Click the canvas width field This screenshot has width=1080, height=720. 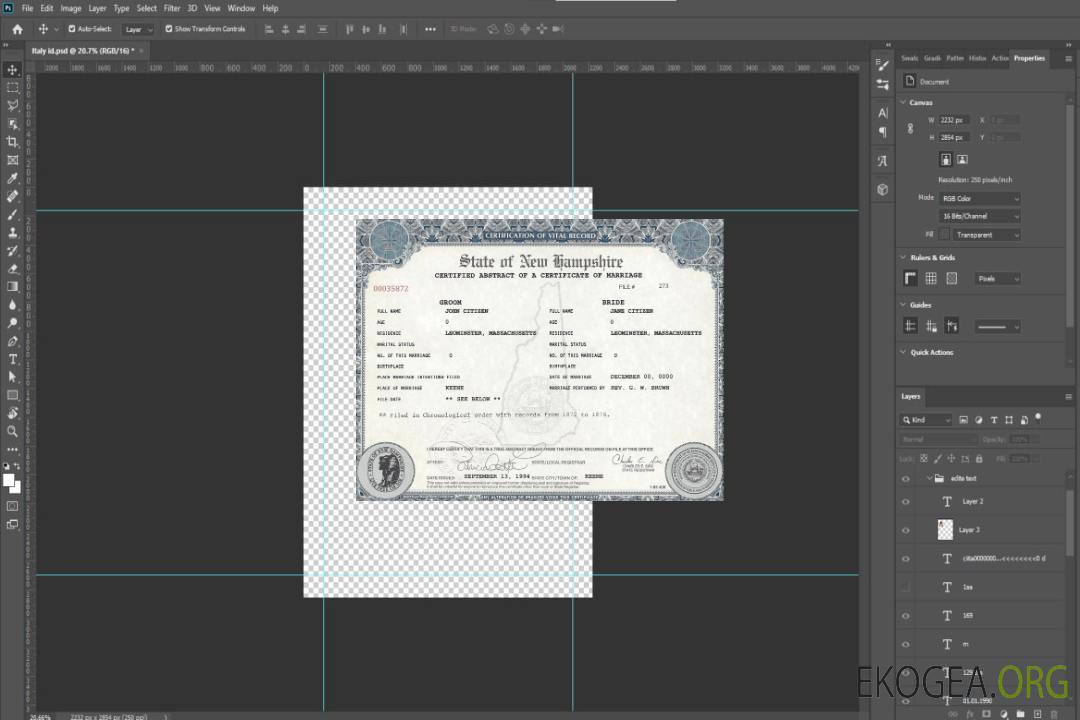(955, 120)
